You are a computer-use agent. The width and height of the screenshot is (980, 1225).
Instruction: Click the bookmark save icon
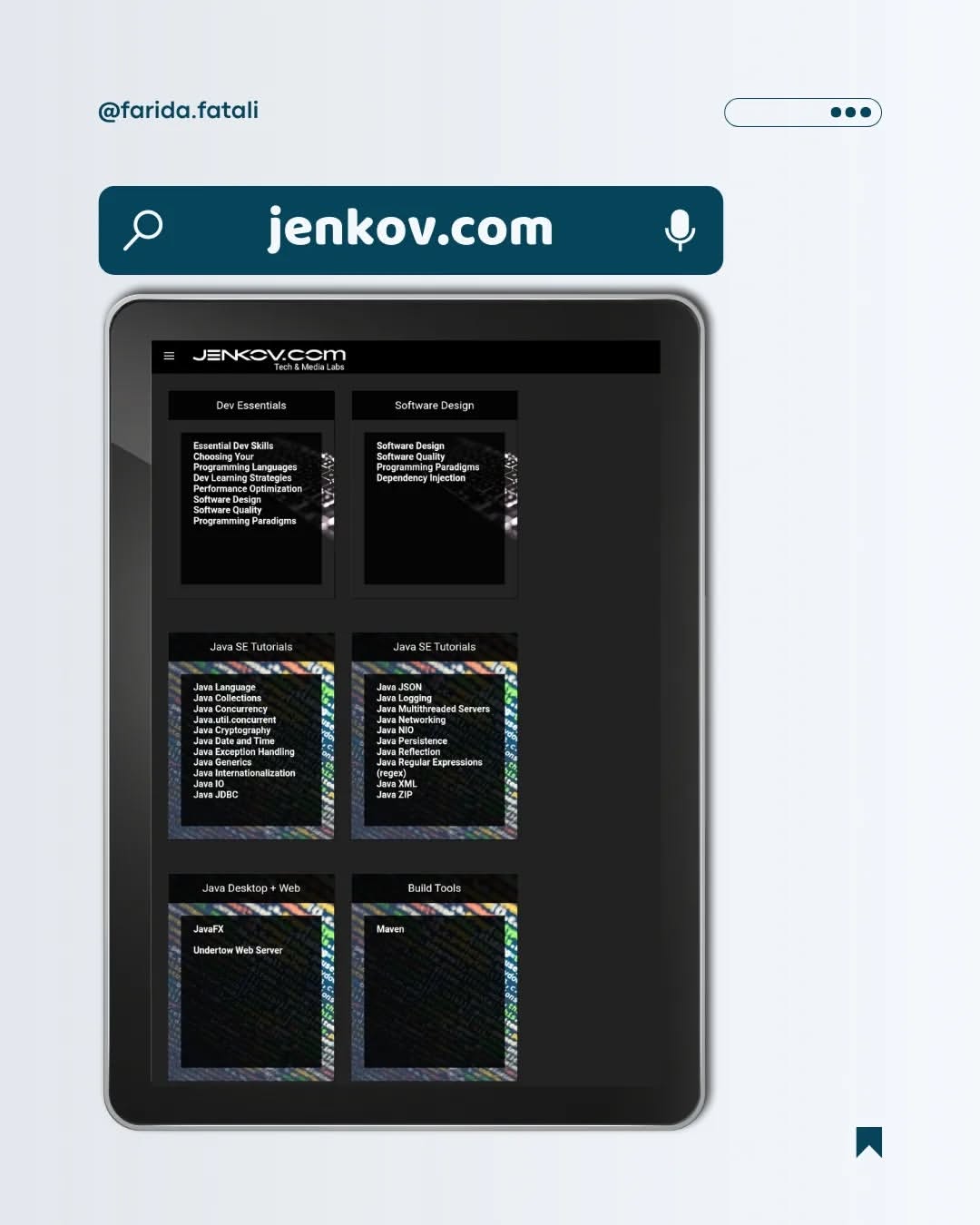point(868,1142)
